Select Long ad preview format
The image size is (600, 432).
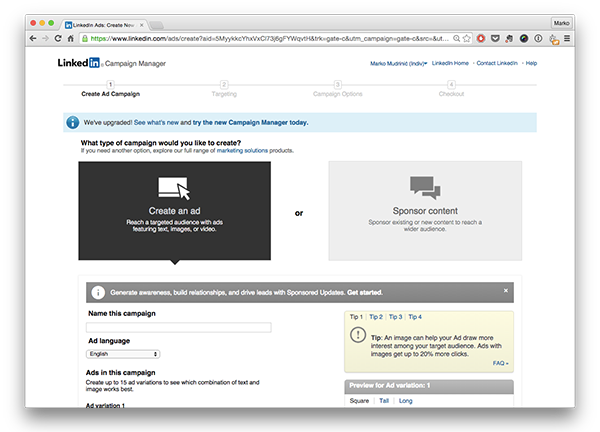[x=406, y=401]
